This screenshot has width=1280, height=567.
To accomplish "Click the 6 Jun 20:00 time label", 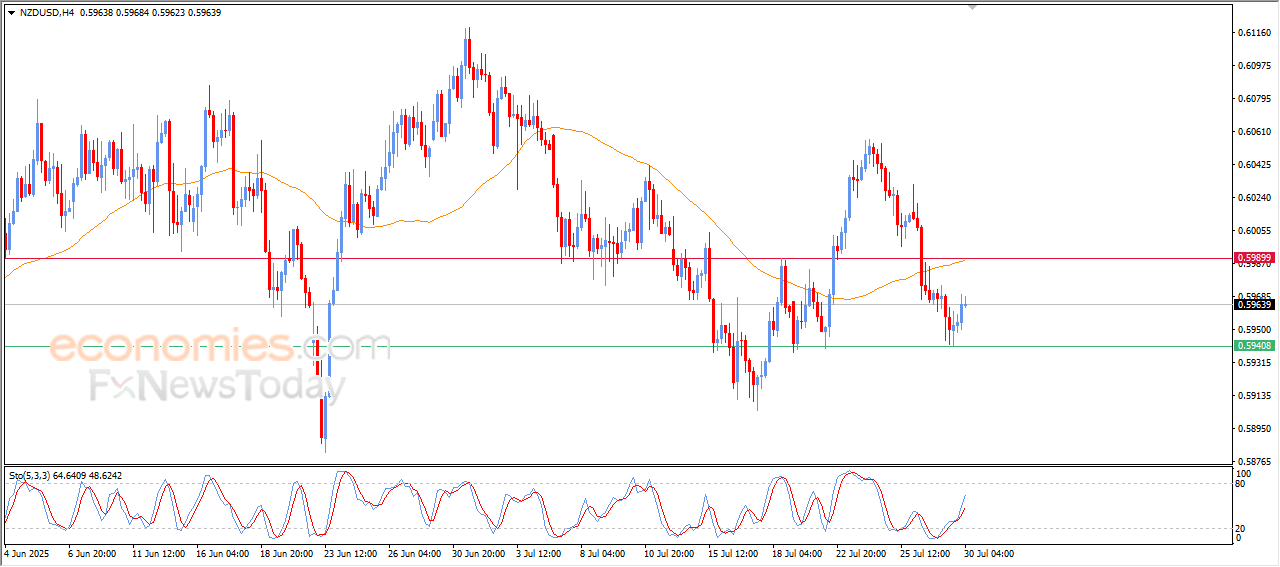I will coord(92,553).
